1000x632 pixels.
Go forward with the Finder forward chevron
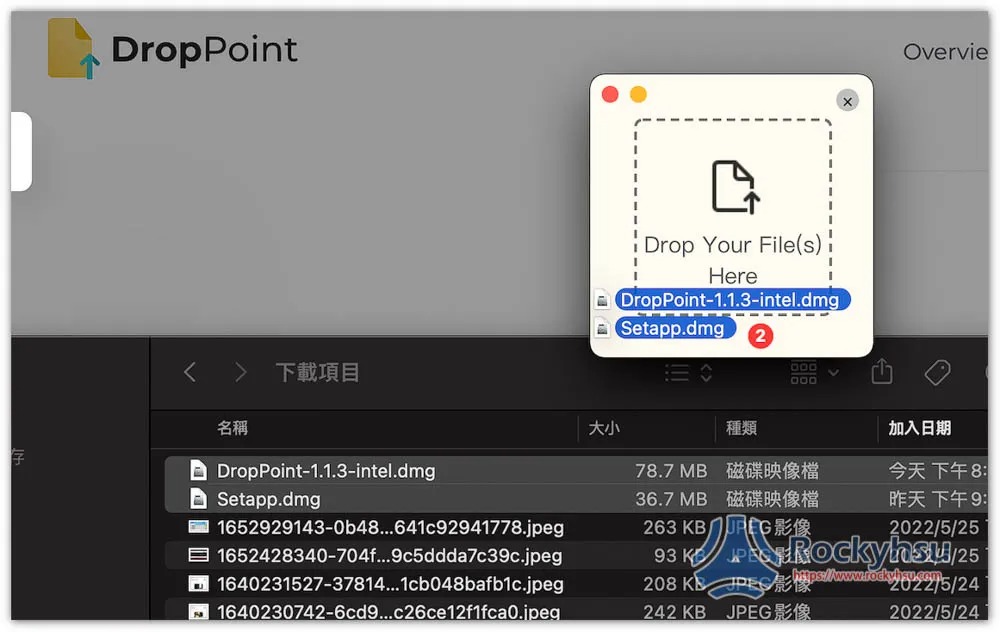pyautogui.click(x=240, y=372)
